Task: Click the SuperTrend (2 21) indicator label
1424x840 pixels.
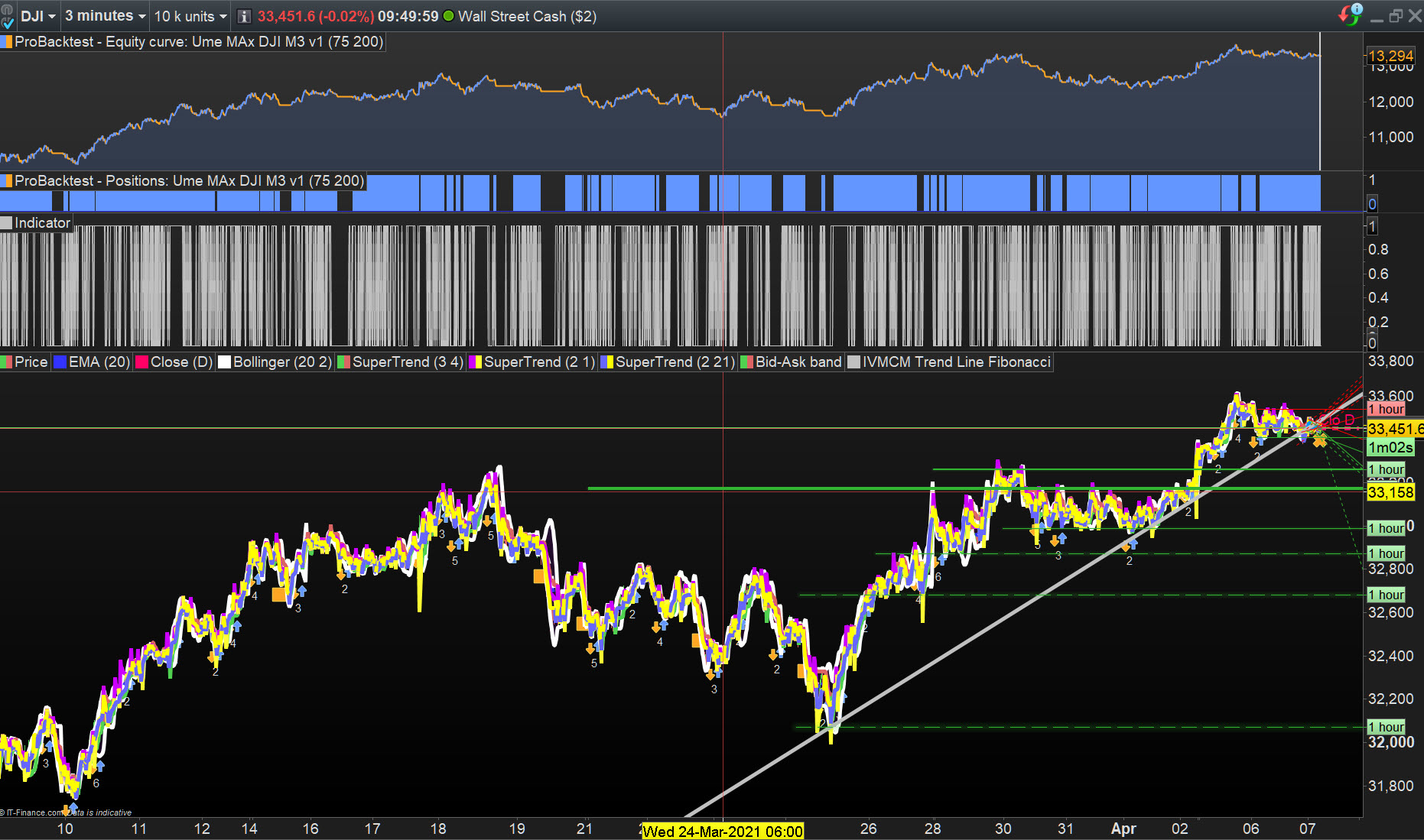Action: [x=675, y=362]
